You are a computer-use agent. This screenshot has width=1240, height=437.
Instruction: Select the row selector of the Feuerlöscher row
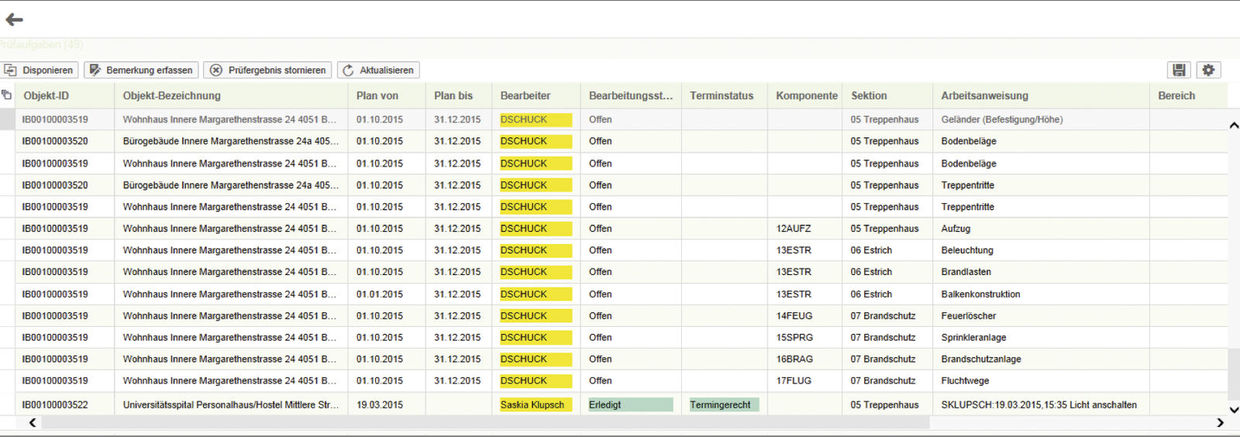(x=7, y=316)
